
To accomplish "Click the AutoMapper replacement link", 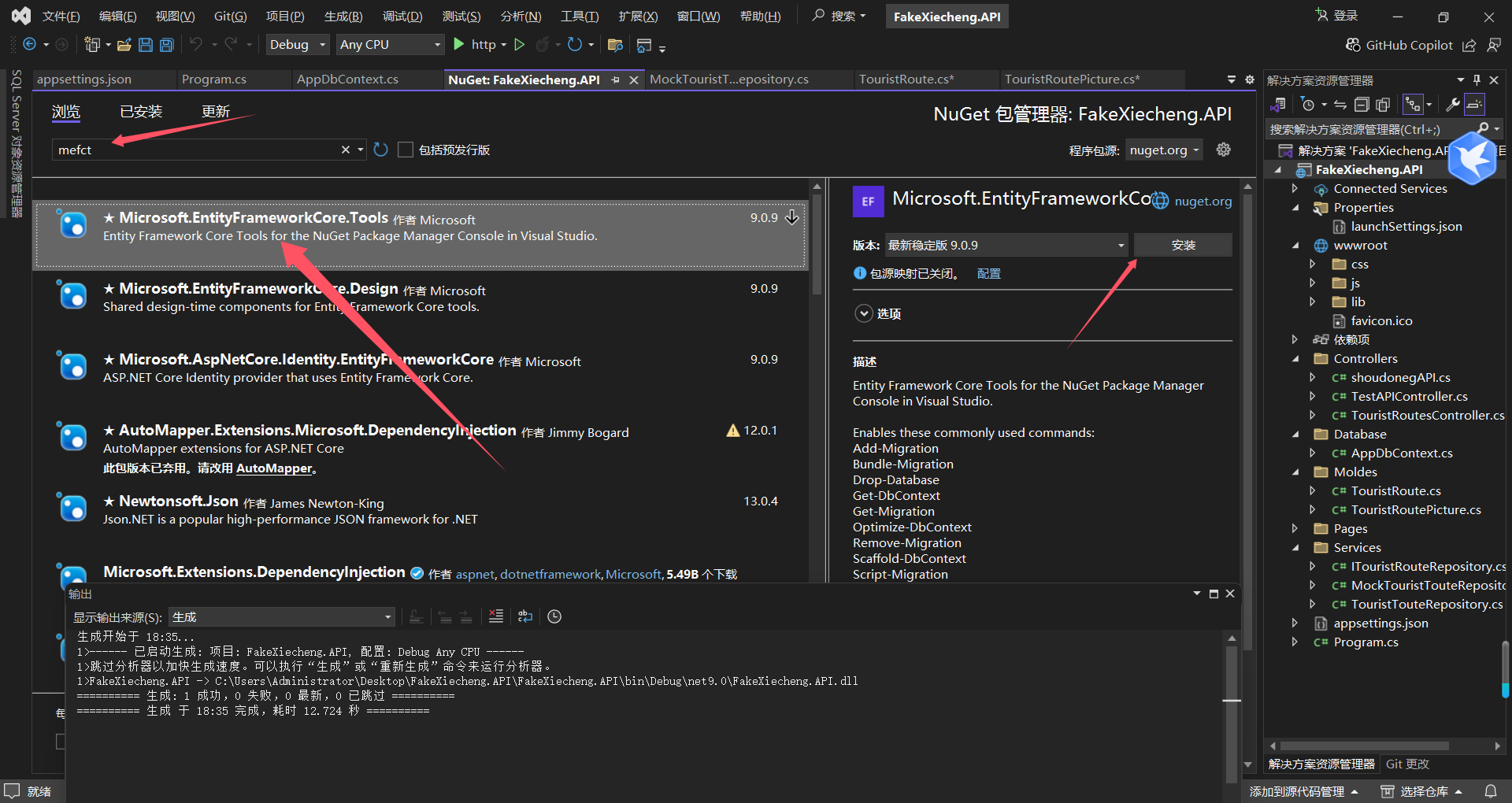I will click(274, 468).
